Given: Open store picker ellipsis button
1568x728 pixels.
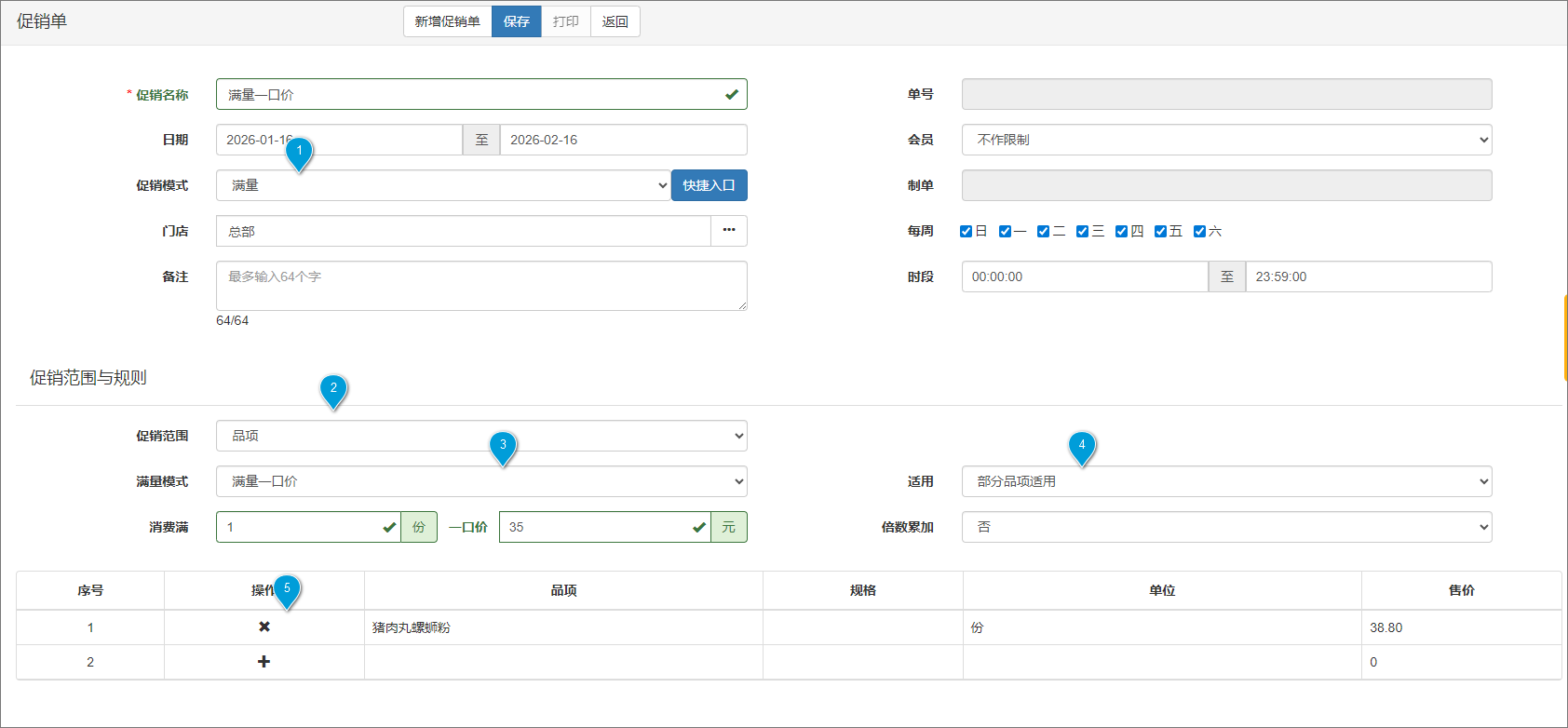Looking at the screenshot, I should 728,231.
